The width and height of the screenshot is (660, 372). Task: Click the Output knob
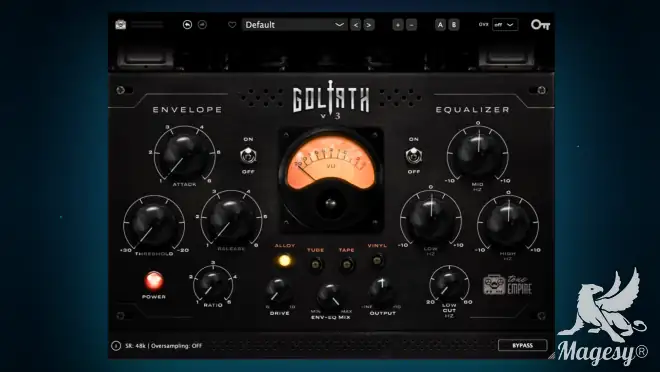pos(382,292)
